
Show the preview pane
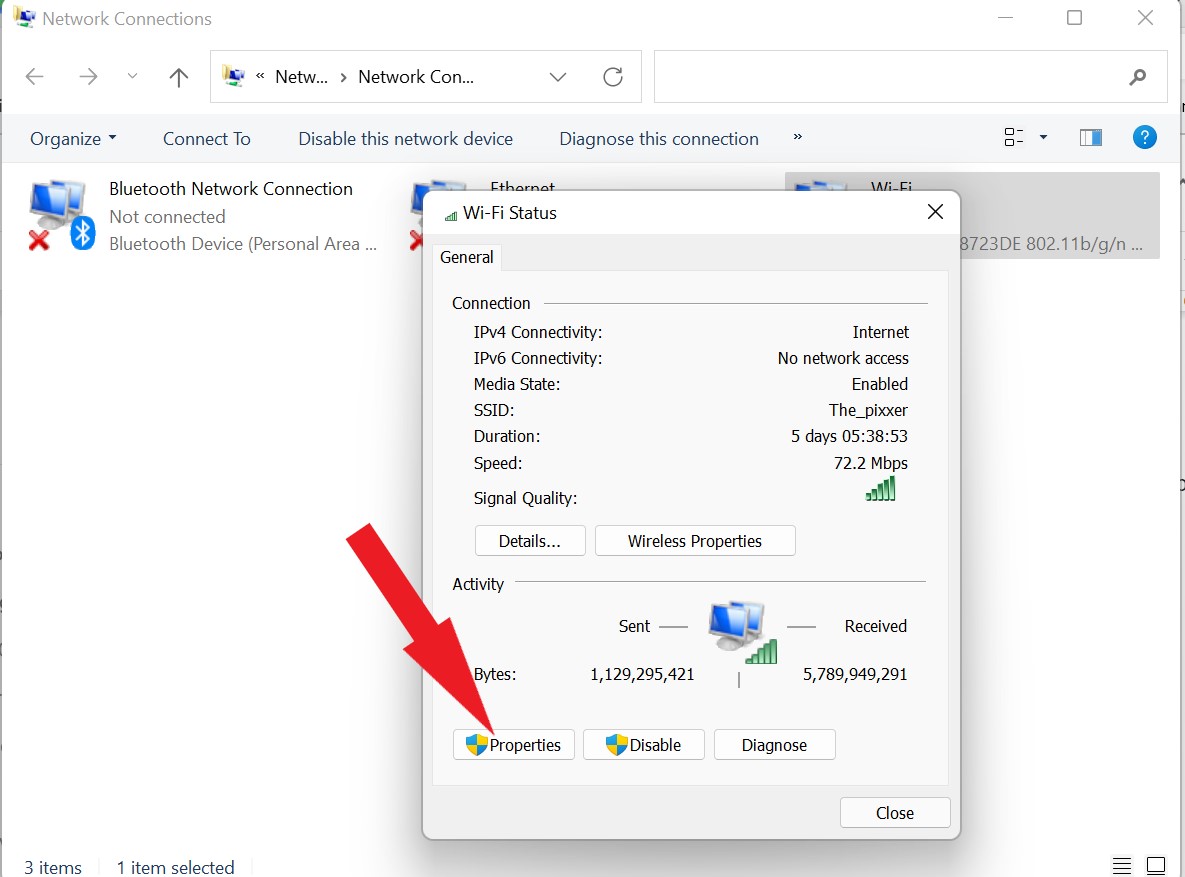tap(1090, 137)
